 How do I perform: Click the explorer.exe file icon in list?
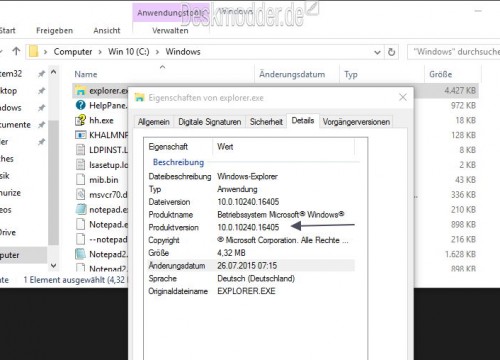80,90
